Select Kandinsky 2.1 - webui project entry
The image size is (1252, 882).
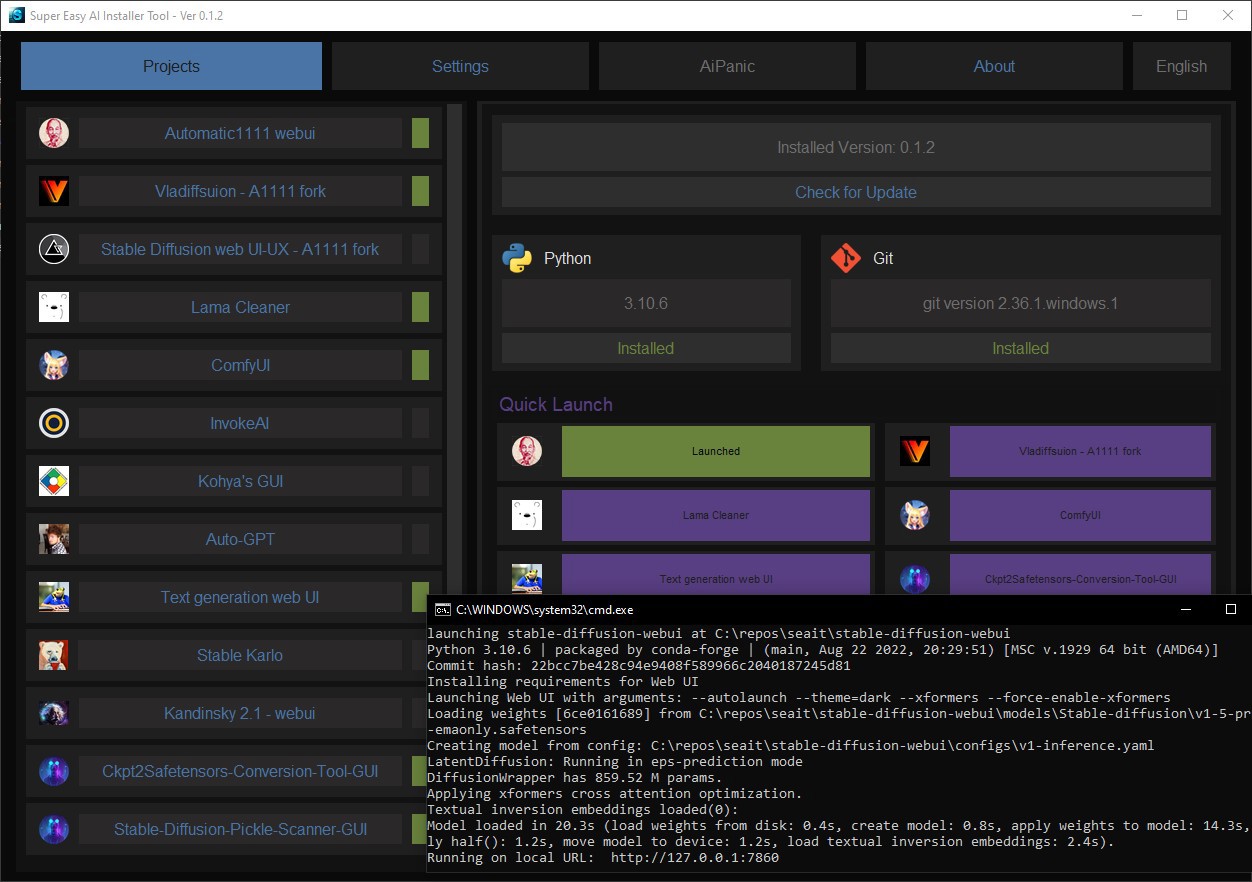click(240, 713)
